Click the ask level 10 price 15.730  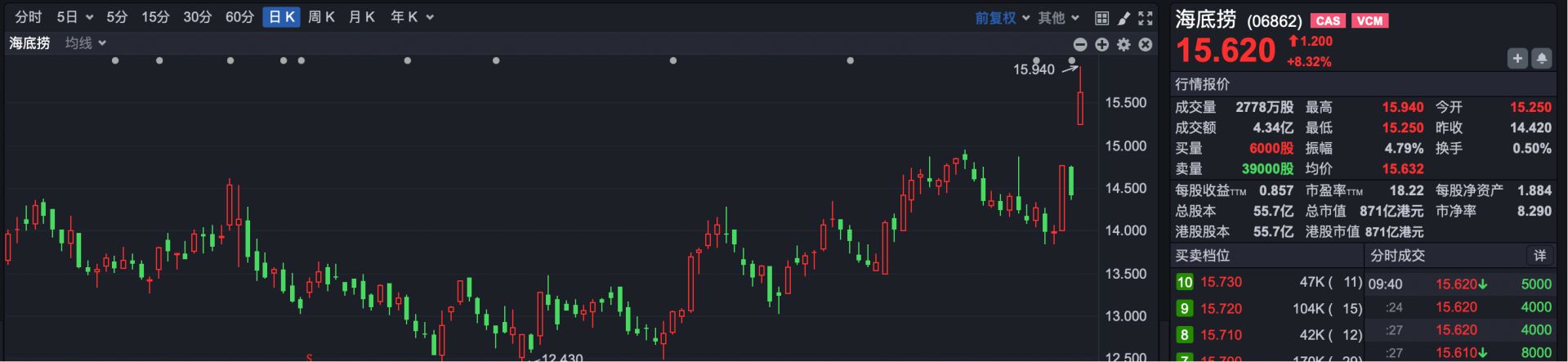[x=1221, y=282]
